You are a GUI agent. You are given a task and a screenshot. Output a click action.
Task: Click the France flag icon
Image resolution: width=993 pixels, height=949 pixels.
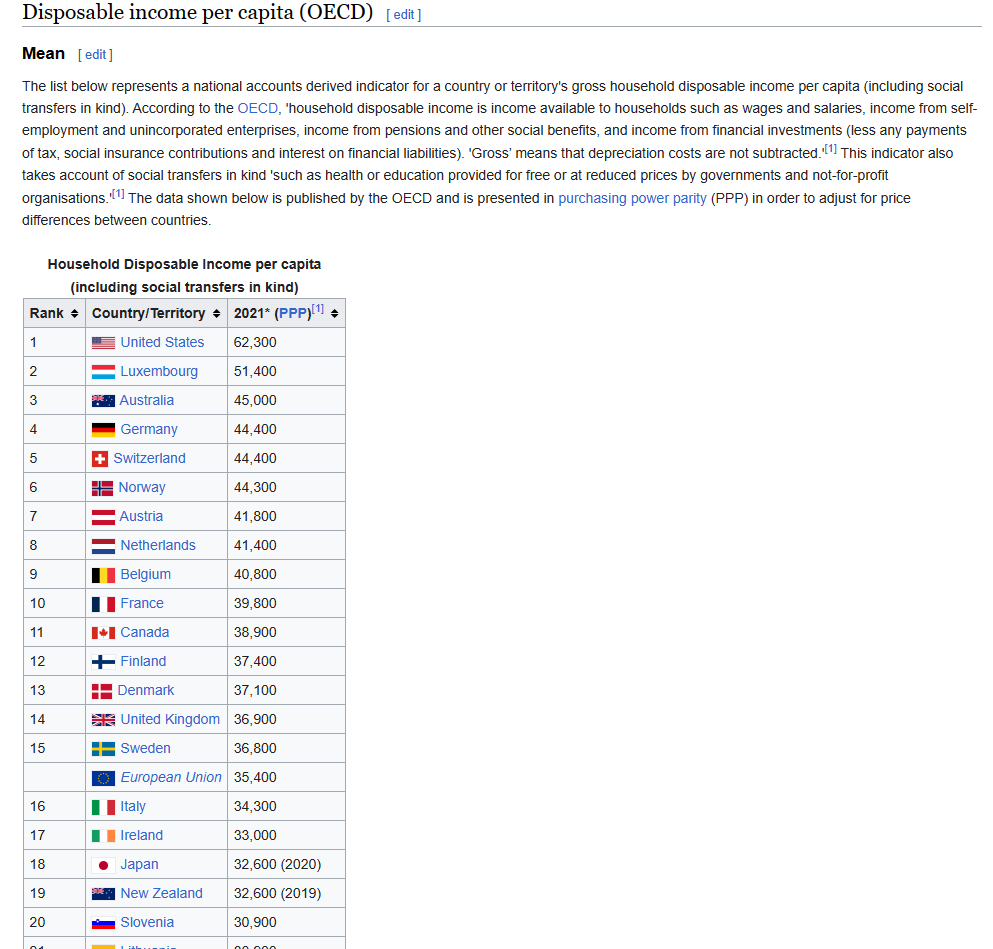(x=103, y=604)
